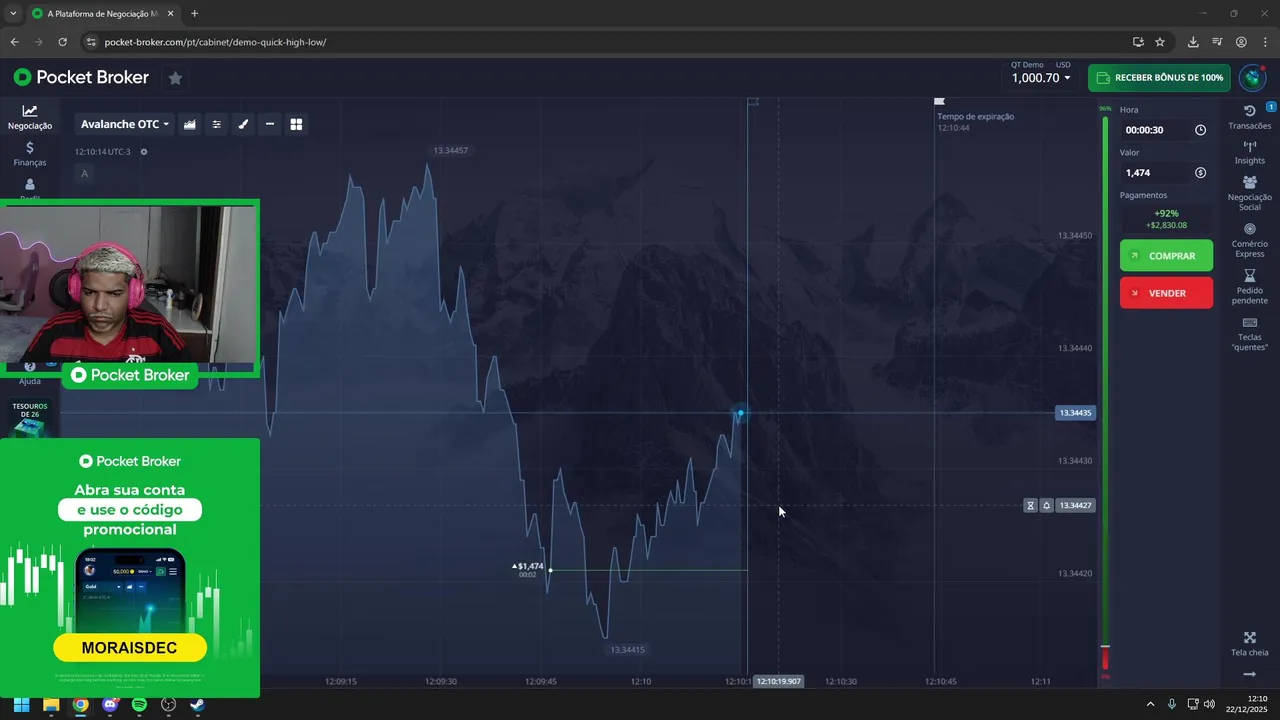Click the Valor amount input field
The height and width of the screenshot is (720, 1280).
point(1166,173)
